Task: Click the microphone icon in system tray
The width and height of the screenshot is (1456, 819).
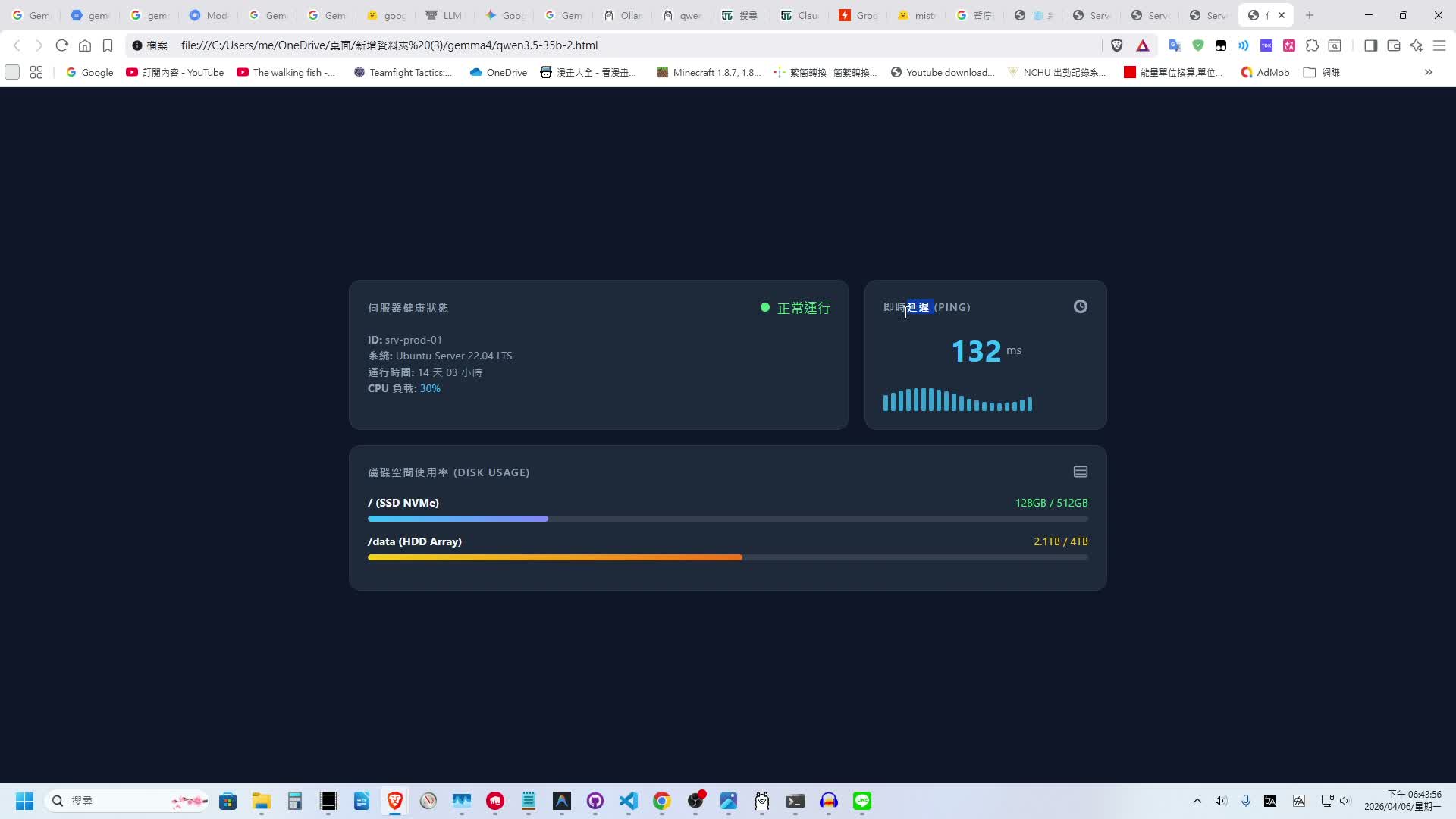Action: (x=1246, y=801)
